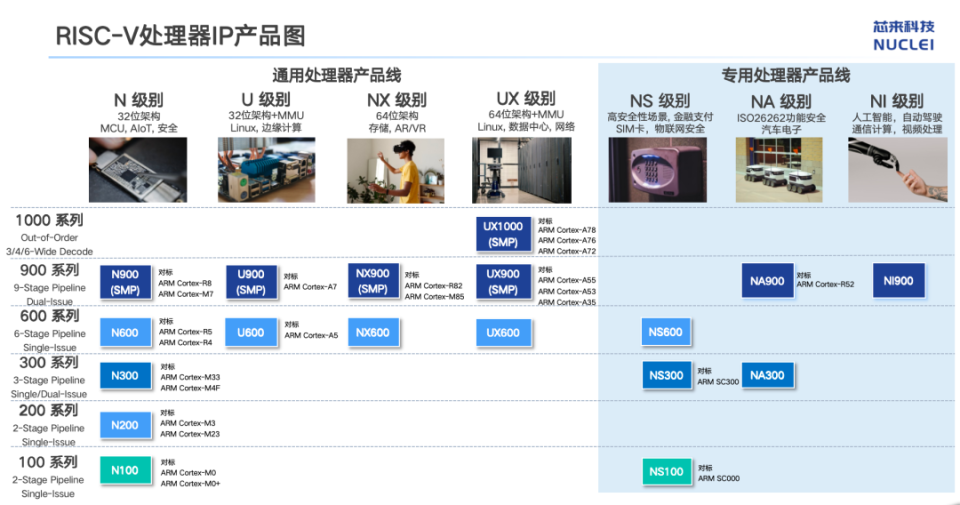
Task: Click the 'ARM SC300' text beside NS300
Action: 718,382
